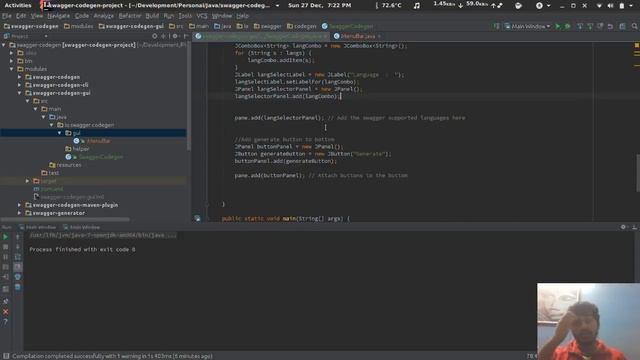The height and width of the screenshot is (360, 640).
Task: Click the modules breadcrumb in navigation bar
Action: coord(78,26)
